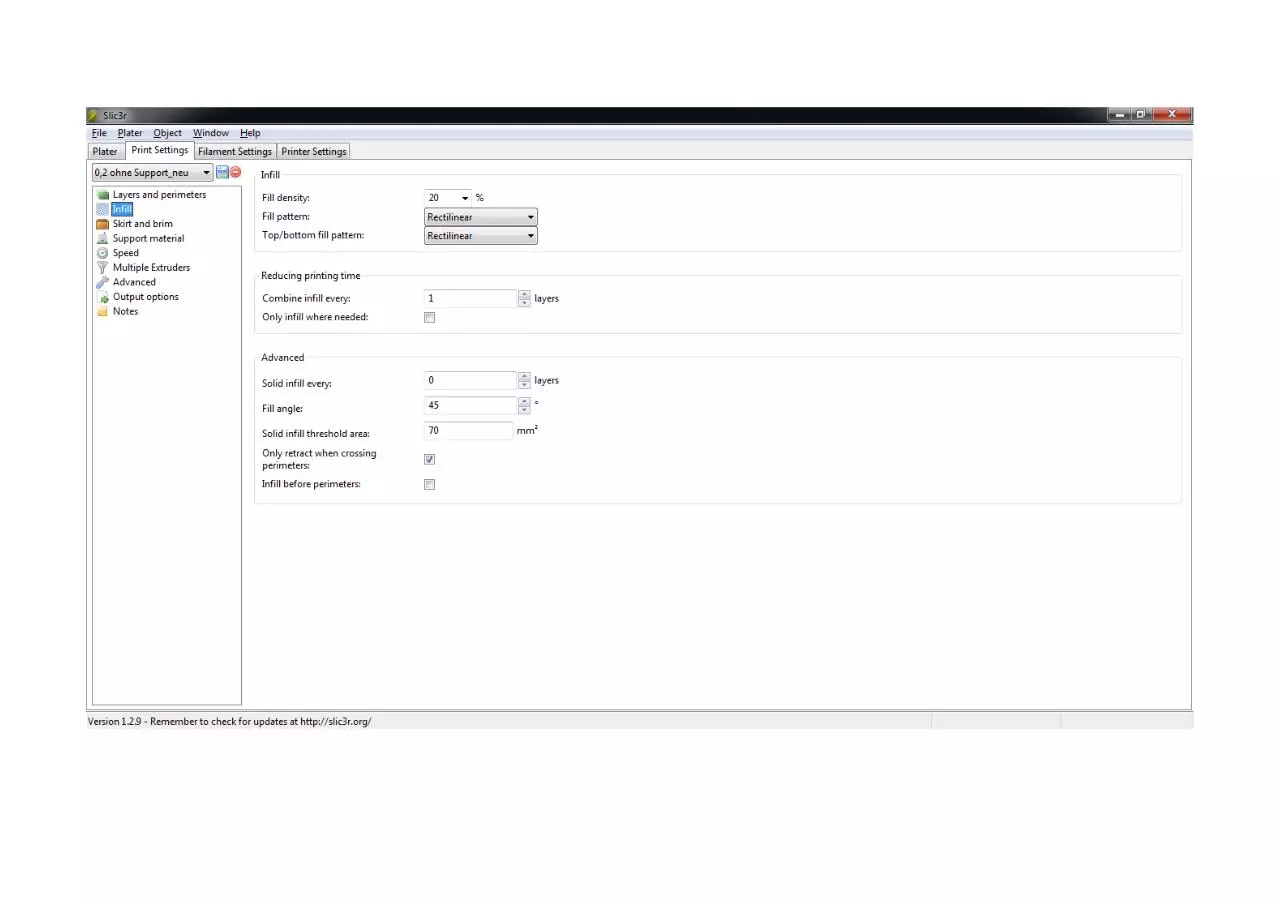Image resolution: width=1280 pixels, height=905 pixels.
Task: Select Skirt and brim settings page
Action: pos(142,224)
